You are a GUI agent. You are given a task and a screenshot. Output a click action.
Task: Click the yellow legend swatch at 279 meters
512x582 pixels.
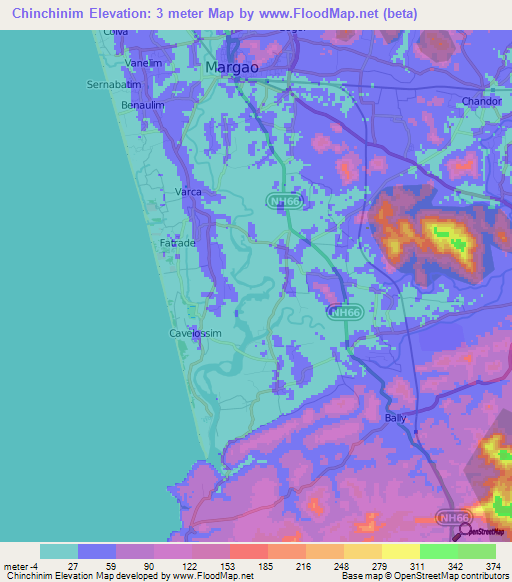[x=401, y=552]
